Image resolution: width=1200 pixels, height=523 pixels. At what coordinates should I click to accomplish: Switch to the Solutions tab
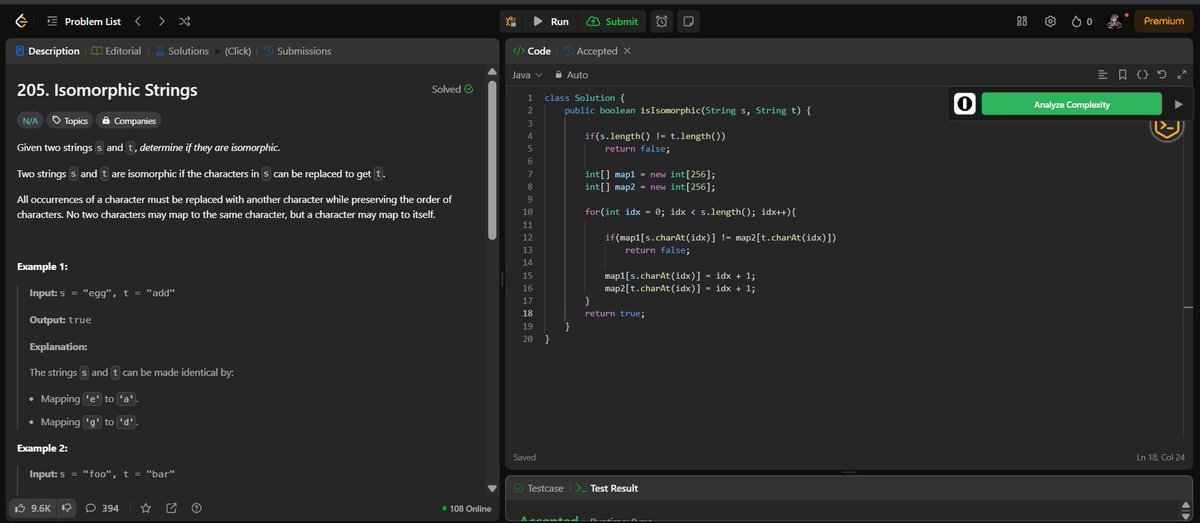coord(182,51)
